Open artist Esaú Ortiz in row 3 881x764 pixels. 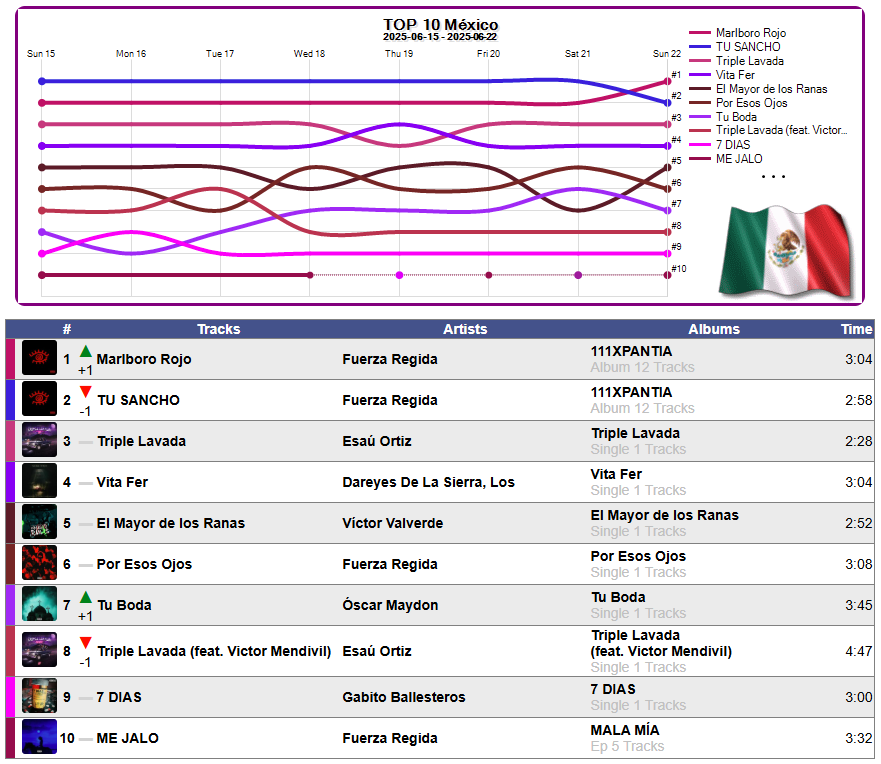(x=377, y=441)
